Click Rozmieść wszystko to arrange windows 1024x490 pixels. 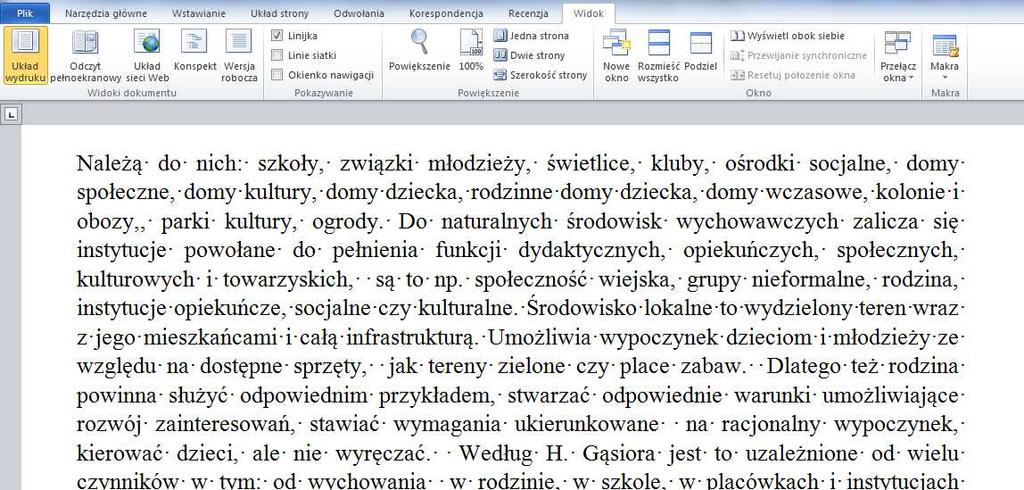[x=659, y=56]
